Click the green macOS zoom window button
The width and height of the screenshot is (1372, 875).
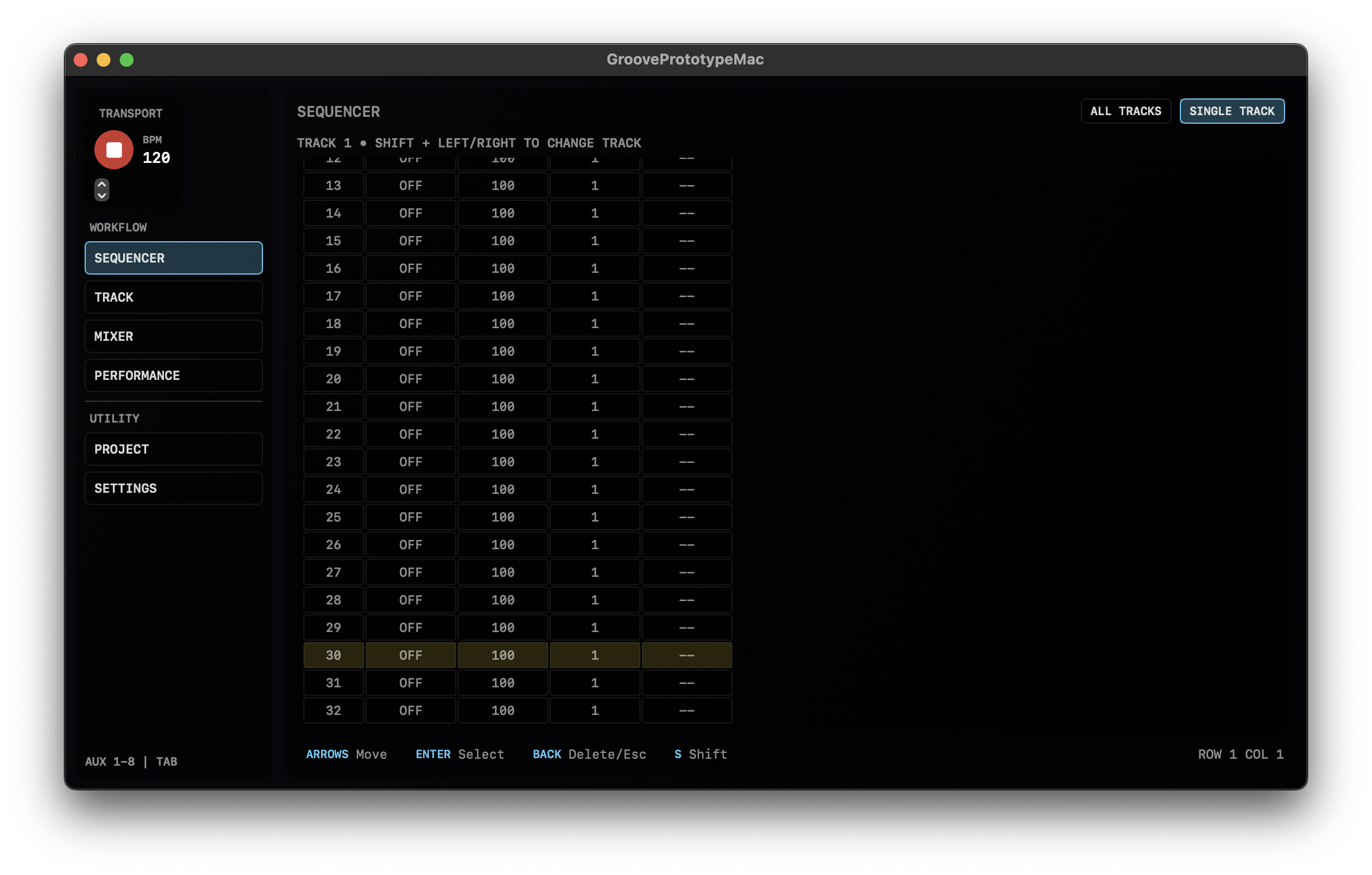tap(127, 60)
